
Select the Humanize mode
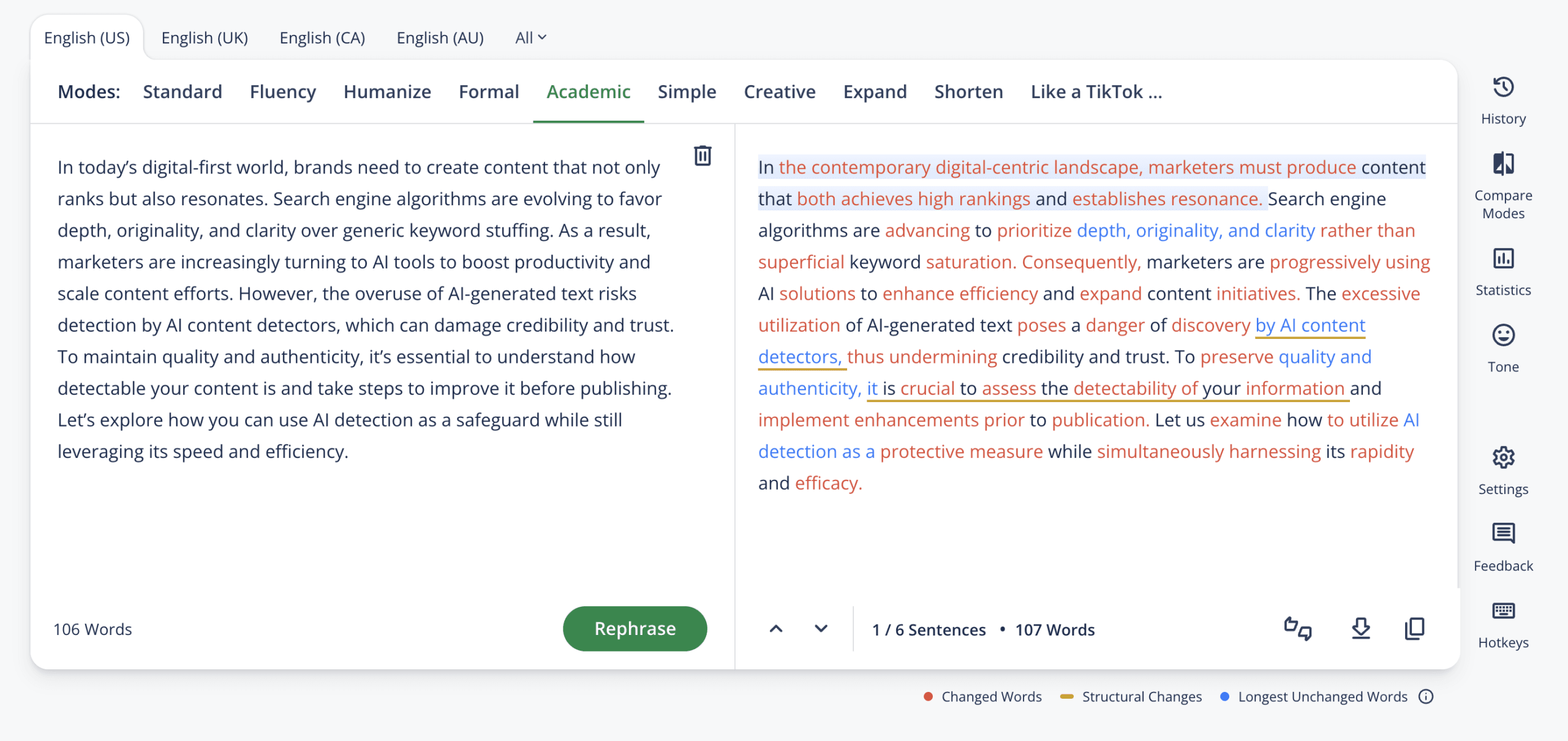click(387, 92)
